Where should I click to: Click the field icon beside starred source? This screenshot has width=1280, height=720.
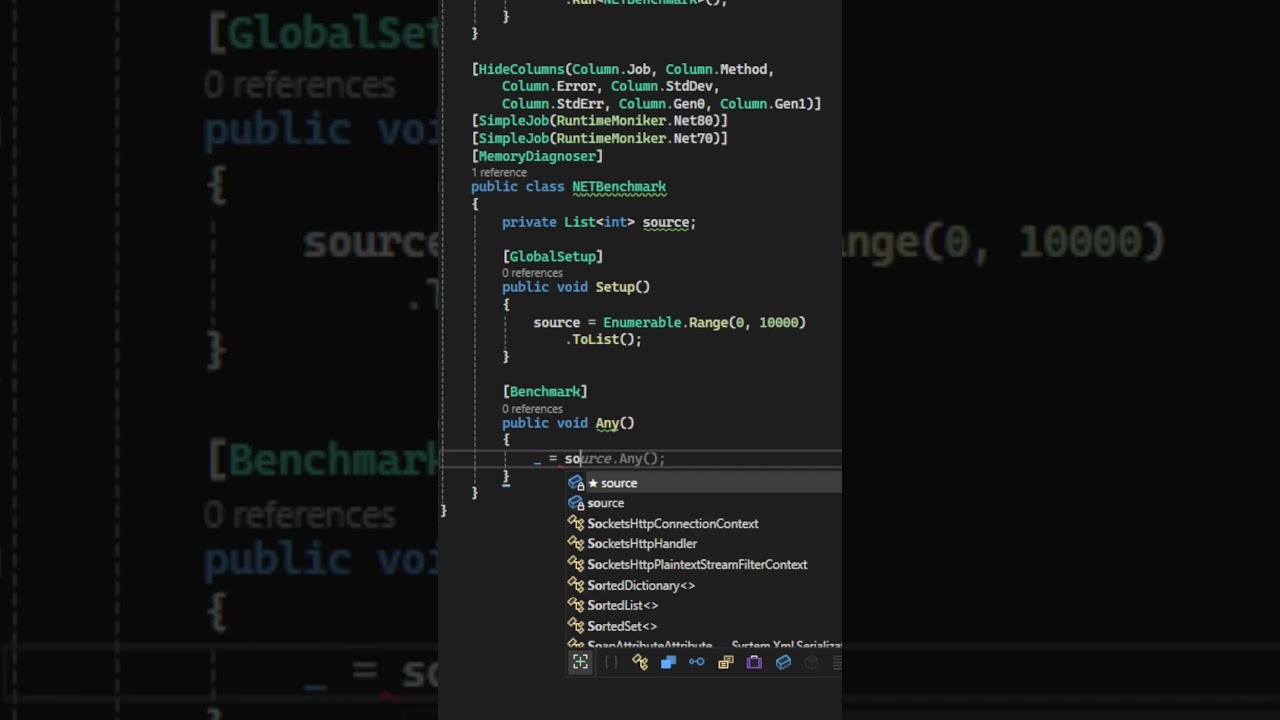click(576, 483)
